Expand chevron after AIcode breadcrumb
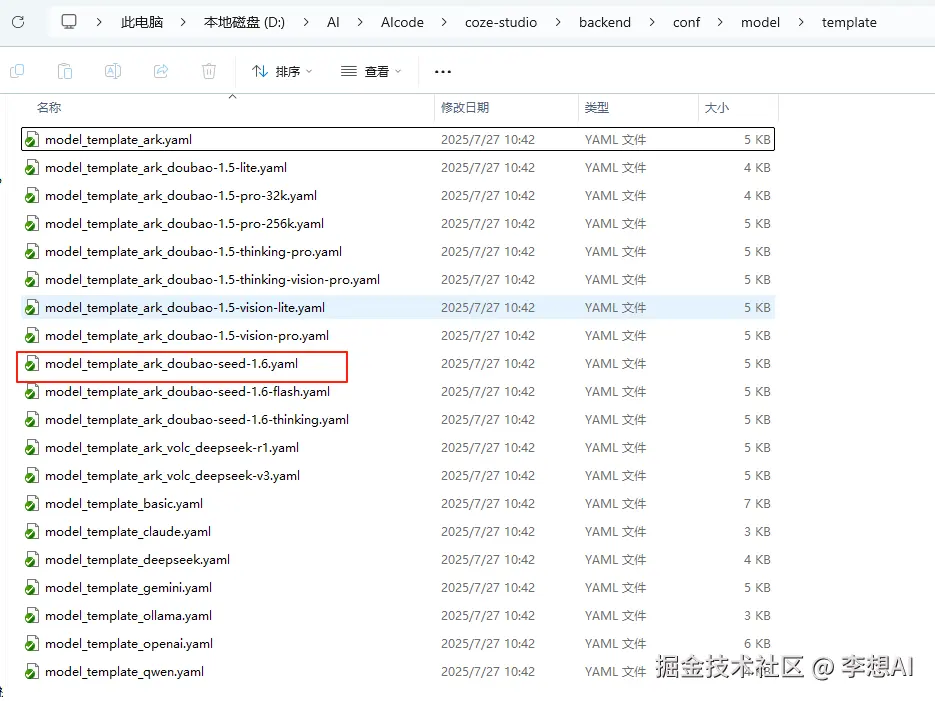 444,22
